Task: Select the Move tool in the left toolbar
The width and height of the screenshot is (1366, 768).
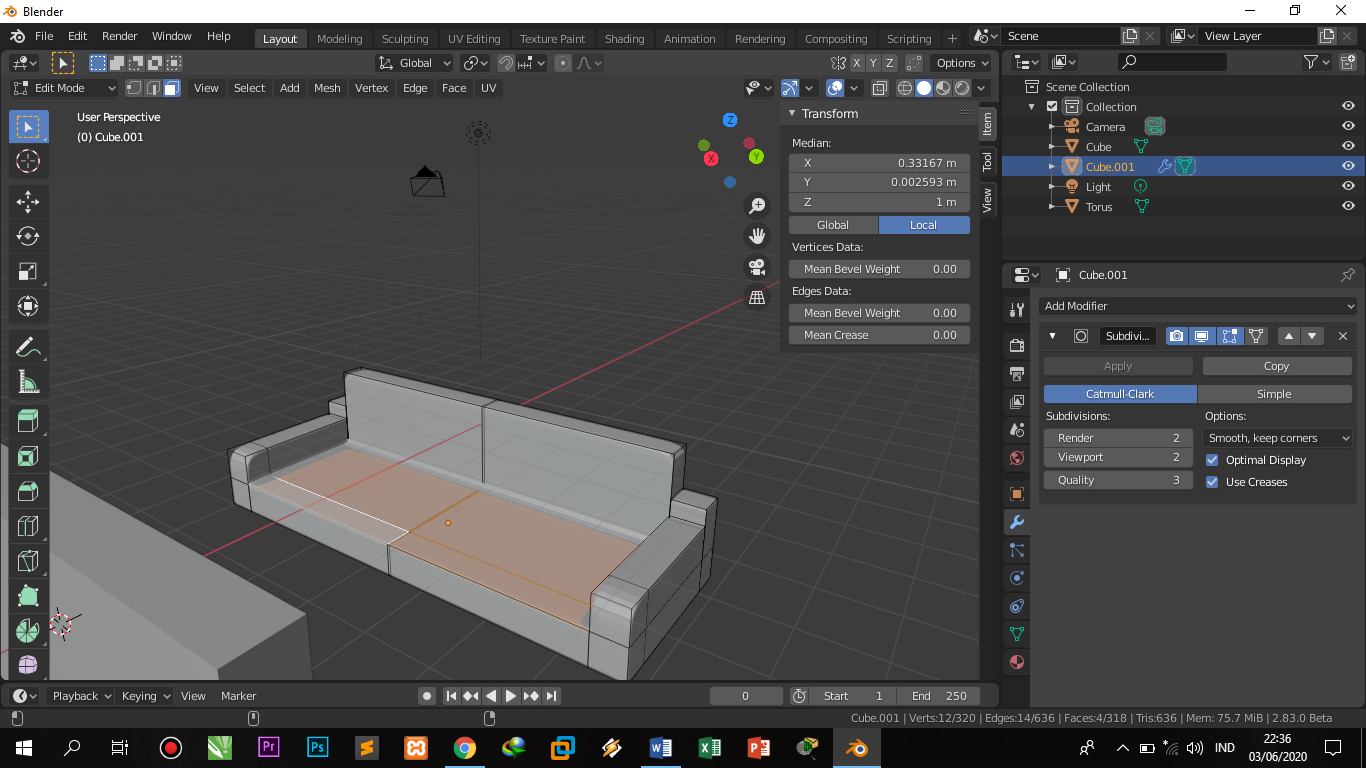Action: [x=28, y=201]
